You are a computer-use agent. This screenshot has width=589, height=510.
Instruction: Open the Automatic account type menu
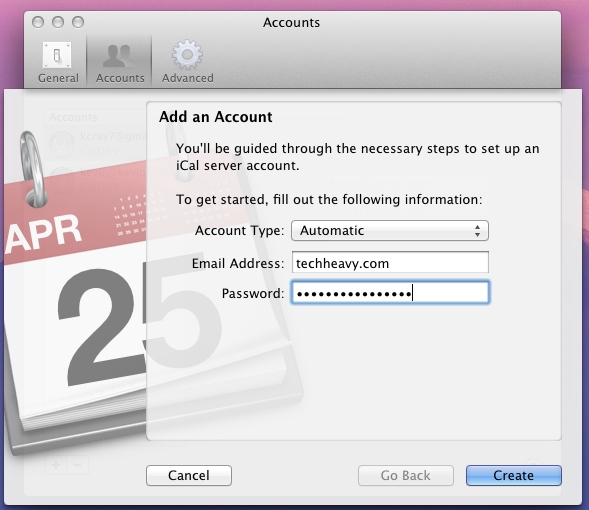tap(390, 231)
